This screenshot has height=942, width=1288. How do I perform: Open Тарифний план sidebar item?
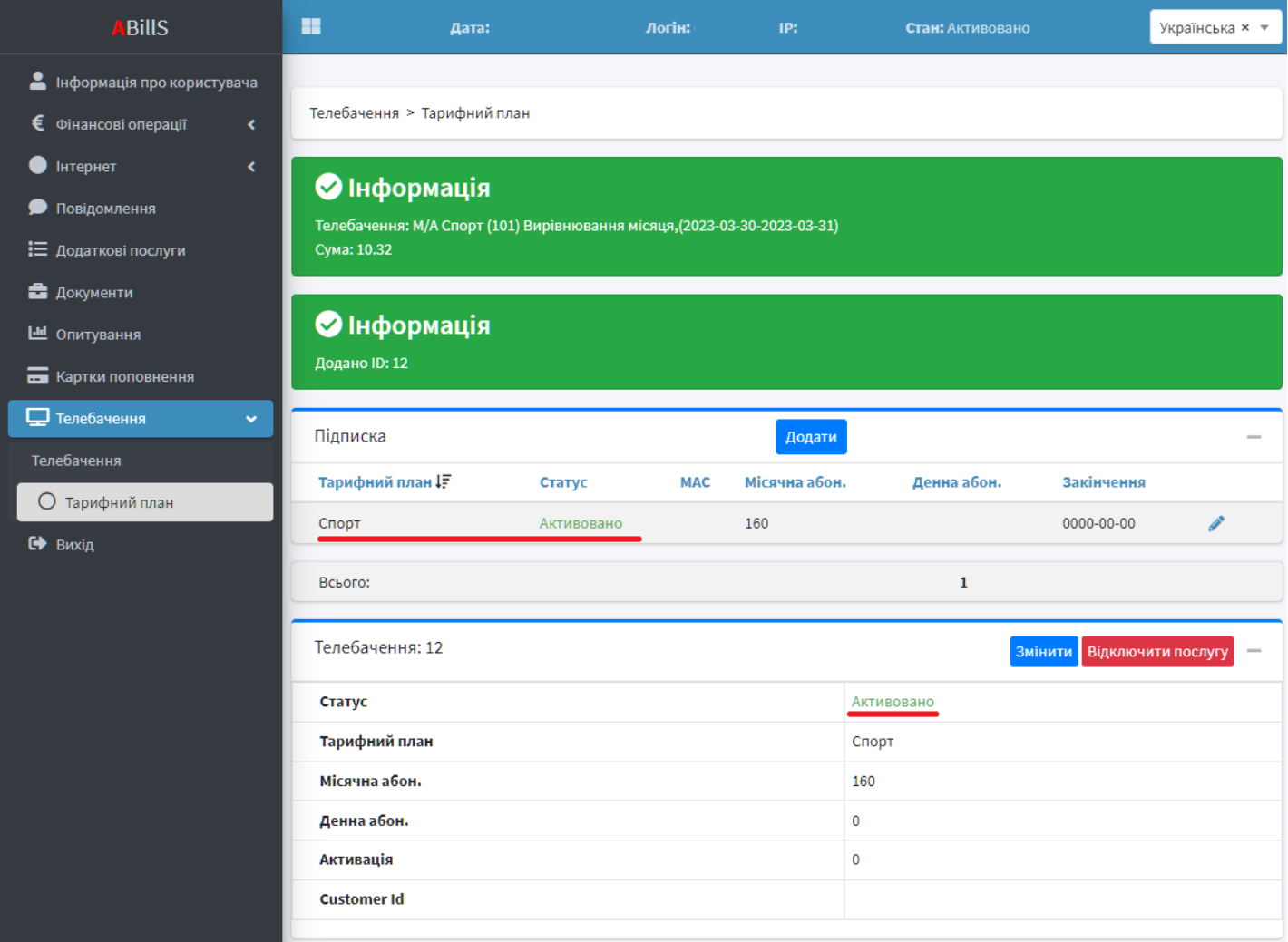[119, 502]
